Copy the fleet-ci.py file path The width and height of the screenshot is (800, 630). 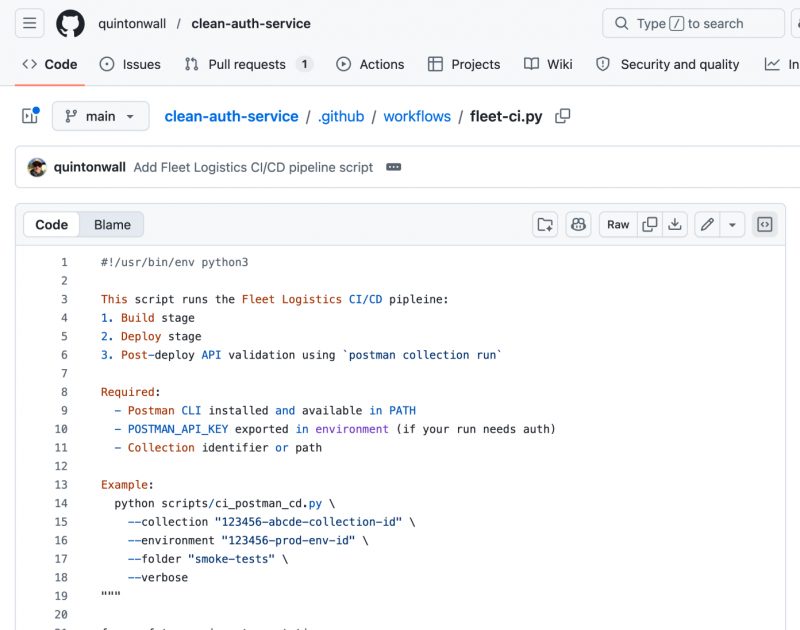pos(562,116)
